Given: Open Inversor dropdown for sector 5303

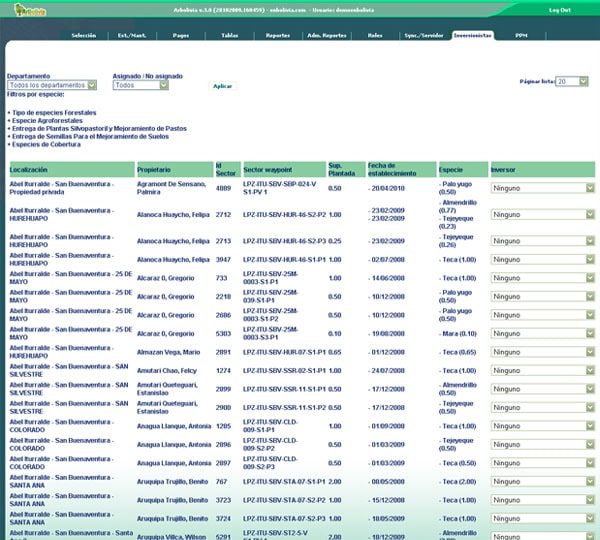Looking at the screenshot, I should 543,333.
